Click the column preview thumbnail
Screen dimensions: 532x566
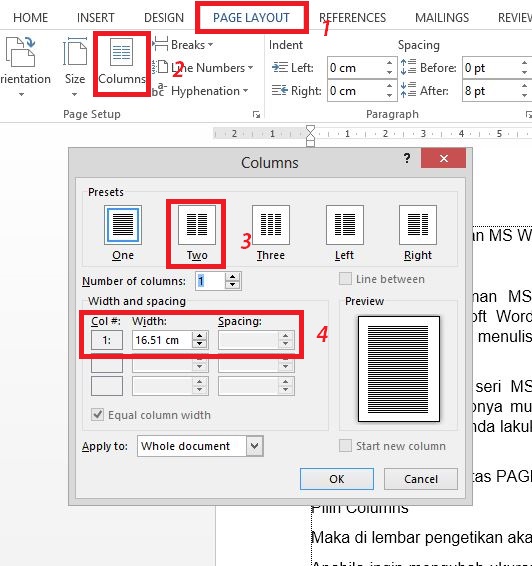point(398,369)
